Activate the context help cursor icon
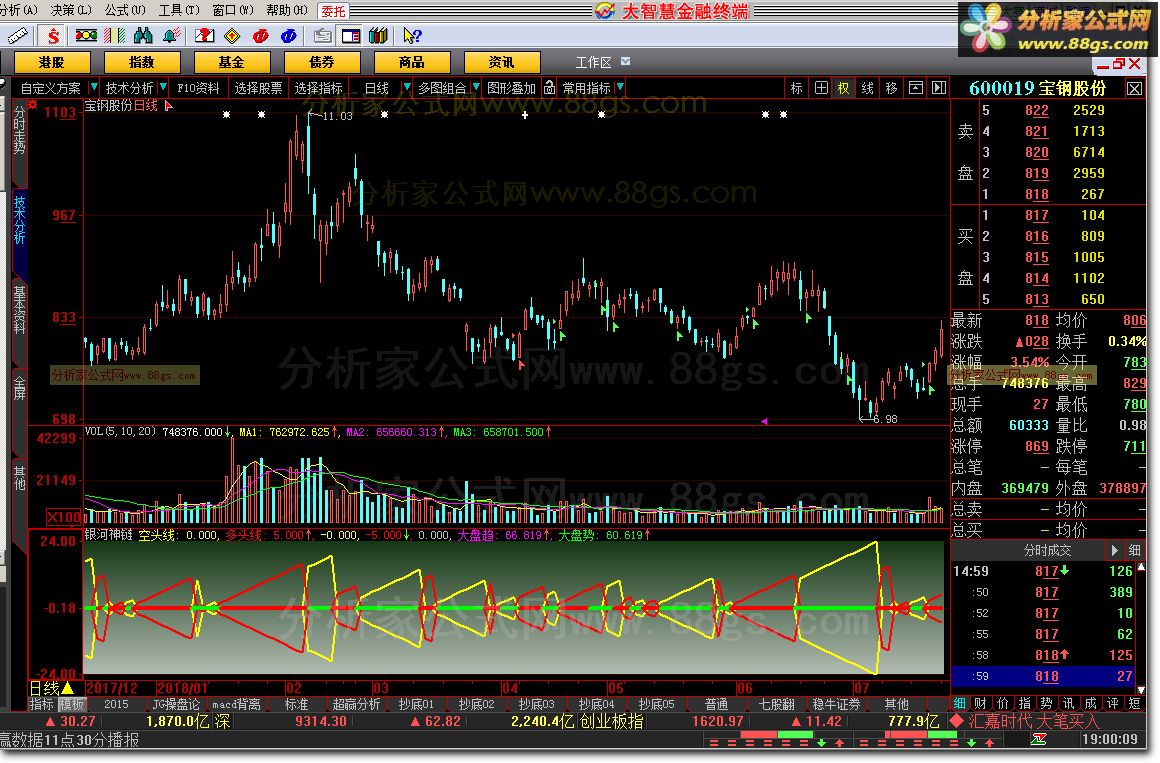 (412, 35)
